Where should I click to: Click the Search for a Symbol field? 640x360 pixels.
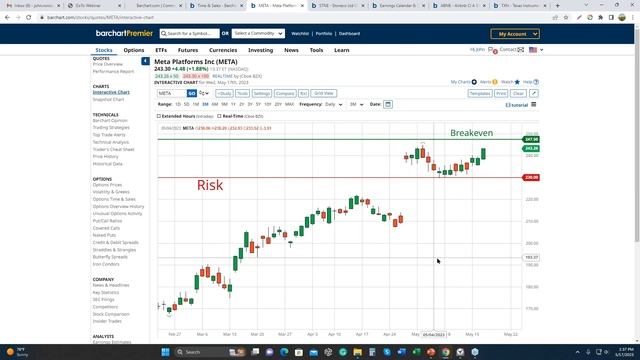[x=189, y=33]
